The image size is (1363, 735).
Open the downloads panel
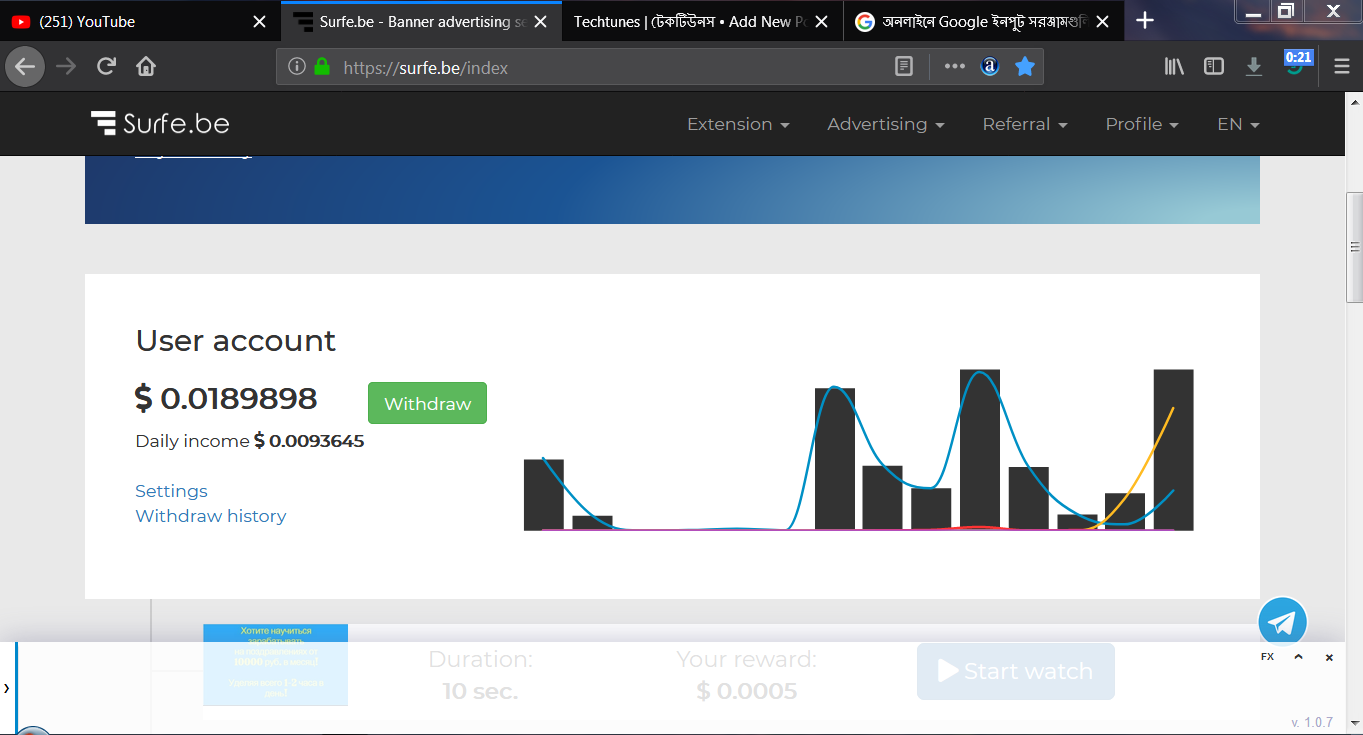click(1254, 67)
